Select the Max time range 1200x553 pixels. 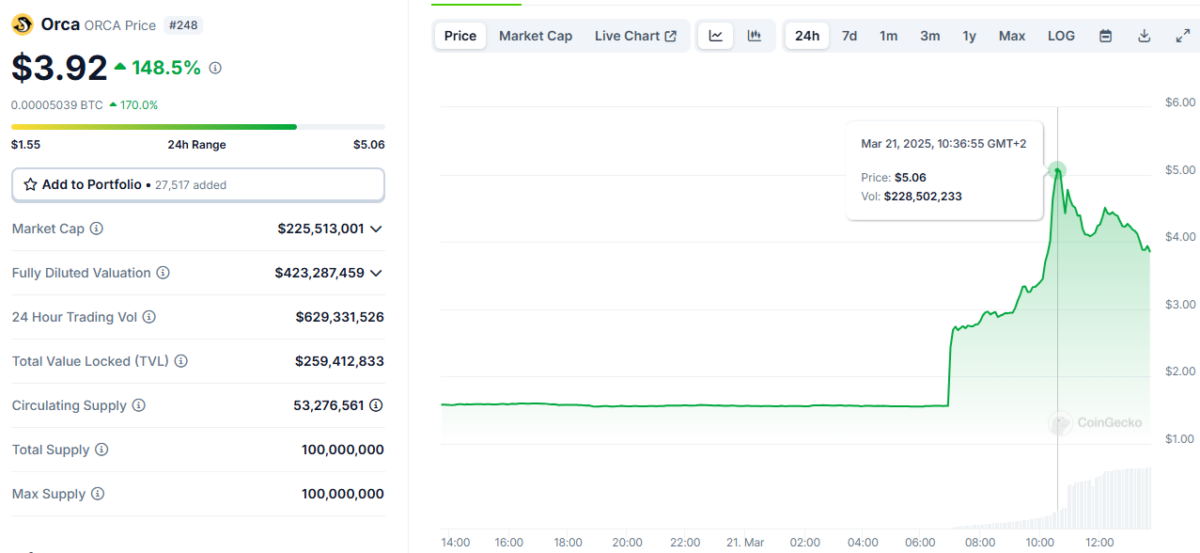pos(1012,36)
